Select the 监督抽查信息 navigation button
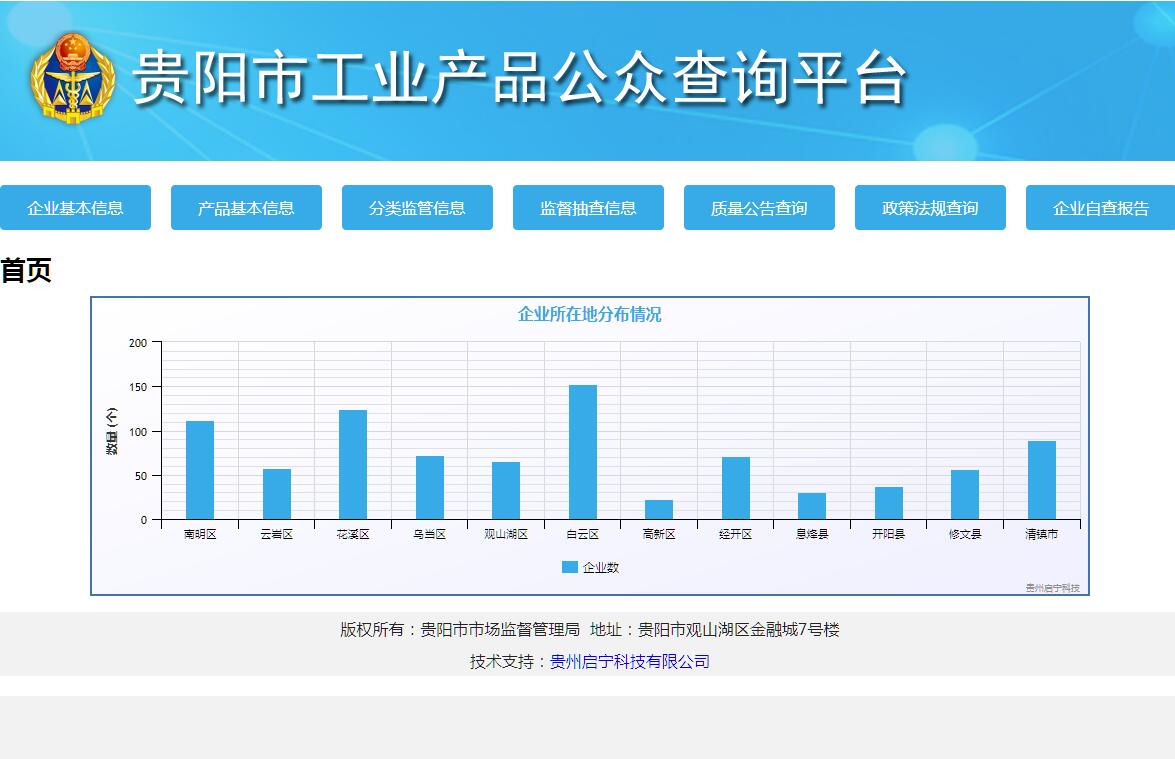This screenshot has height=759, width=1175. (x=588, y=208)
